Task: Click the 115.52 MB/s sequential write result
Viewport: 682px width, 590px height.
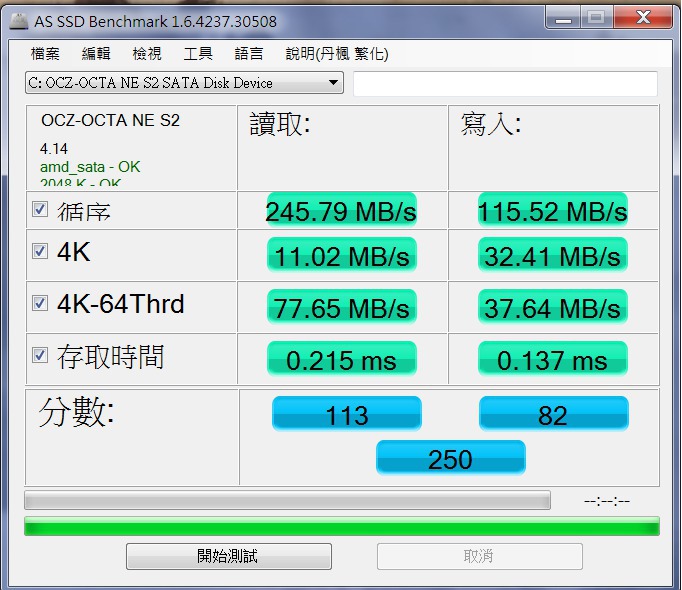Action: pos(553,211)
